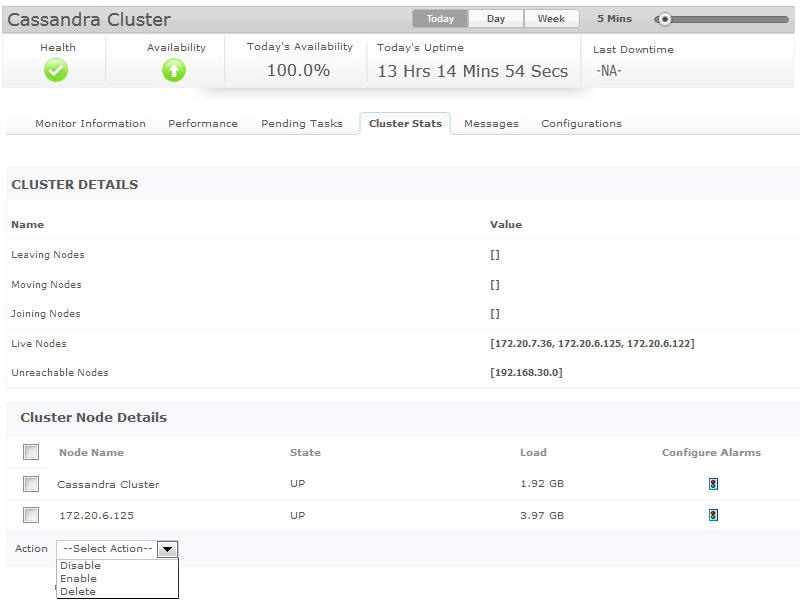Screen dimensions: 800x600
Task: Tick the select-all checkbox beside Node Name header
Action: [31, 452]
